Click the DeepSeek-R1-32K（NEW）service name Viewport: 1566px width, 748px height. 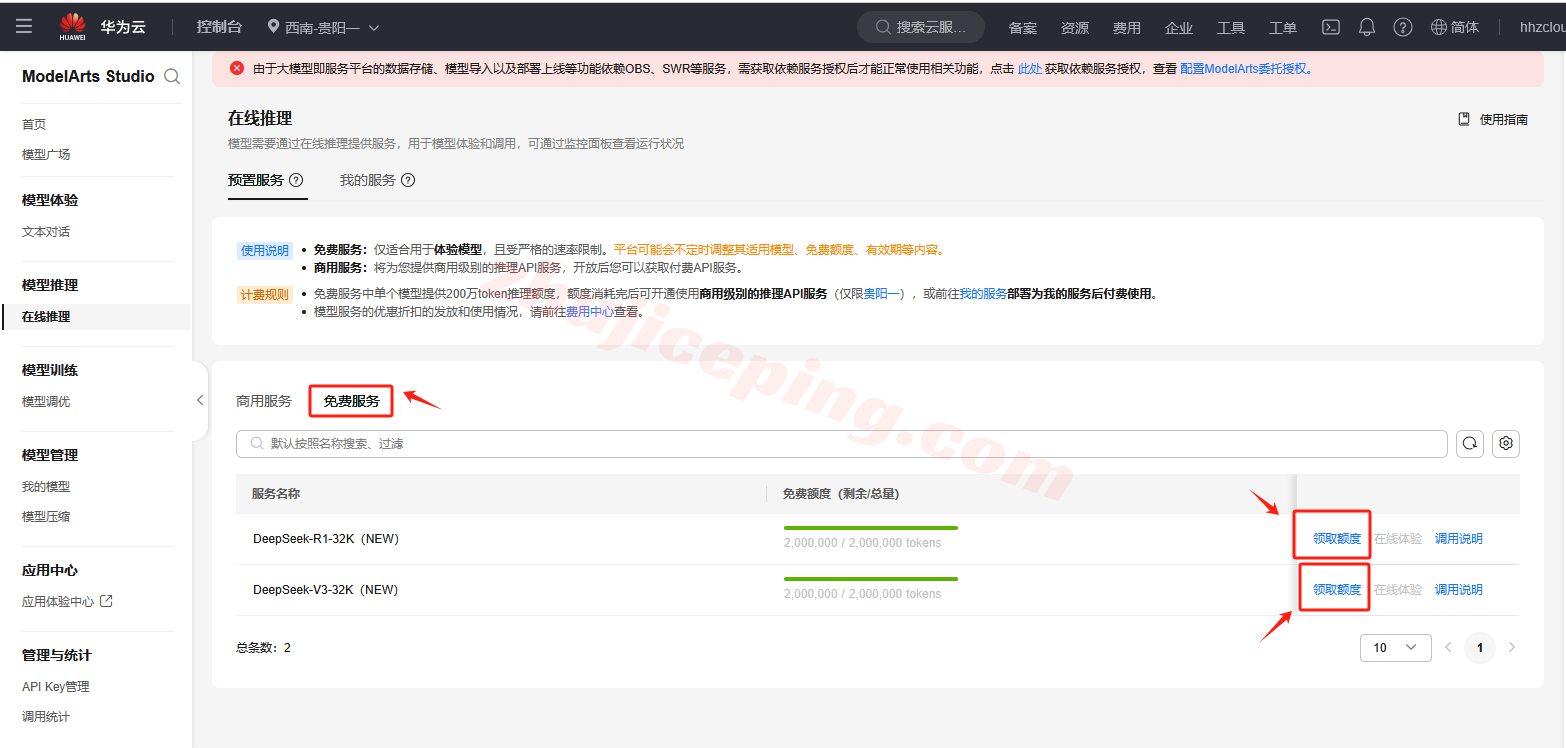coord(326,538)
